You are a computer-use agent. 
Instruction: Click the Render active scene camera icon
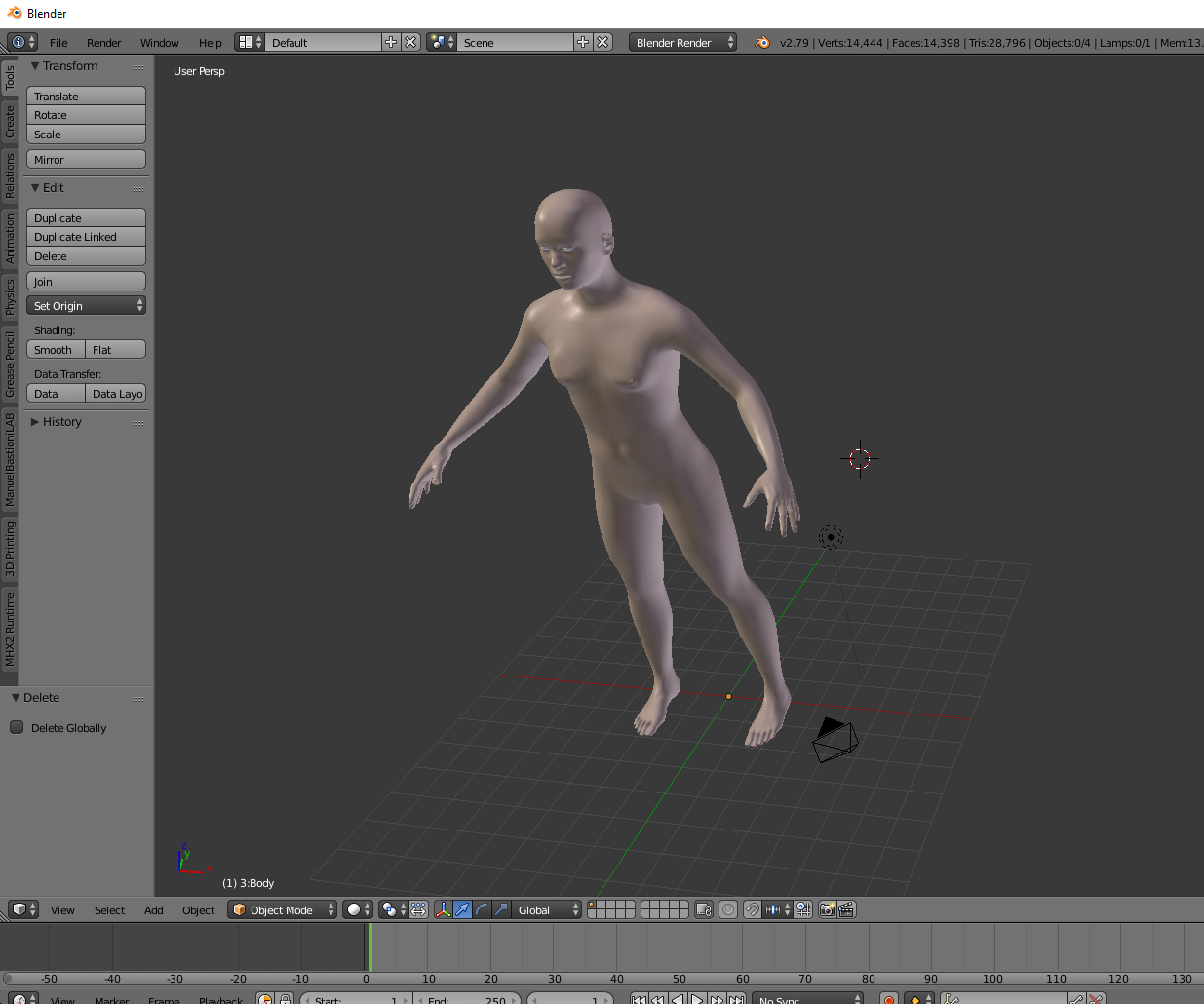point(828,909)
